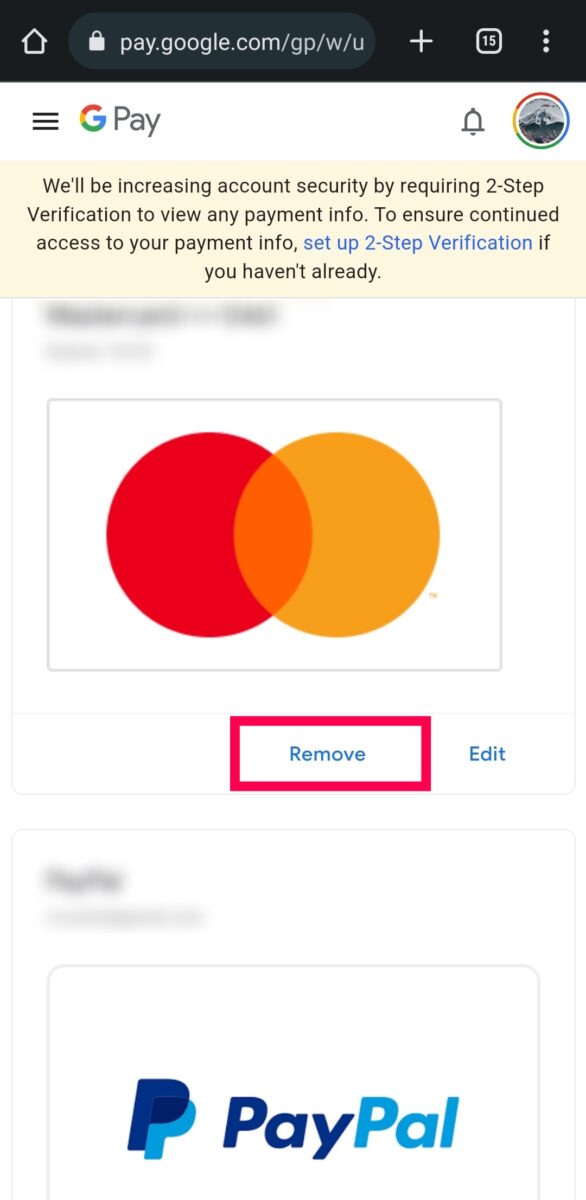The width and height of the screenshot is (586, 1200).
Task: Open the browser three-dot menu
Action: [545, 41]
